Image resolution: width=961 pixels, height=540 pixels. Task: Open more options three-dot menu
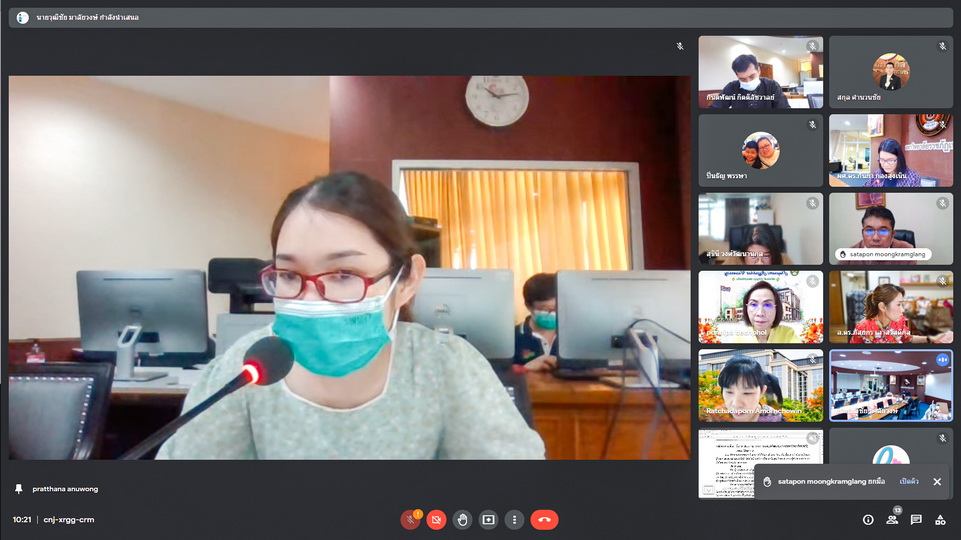[x=514, y=520]
